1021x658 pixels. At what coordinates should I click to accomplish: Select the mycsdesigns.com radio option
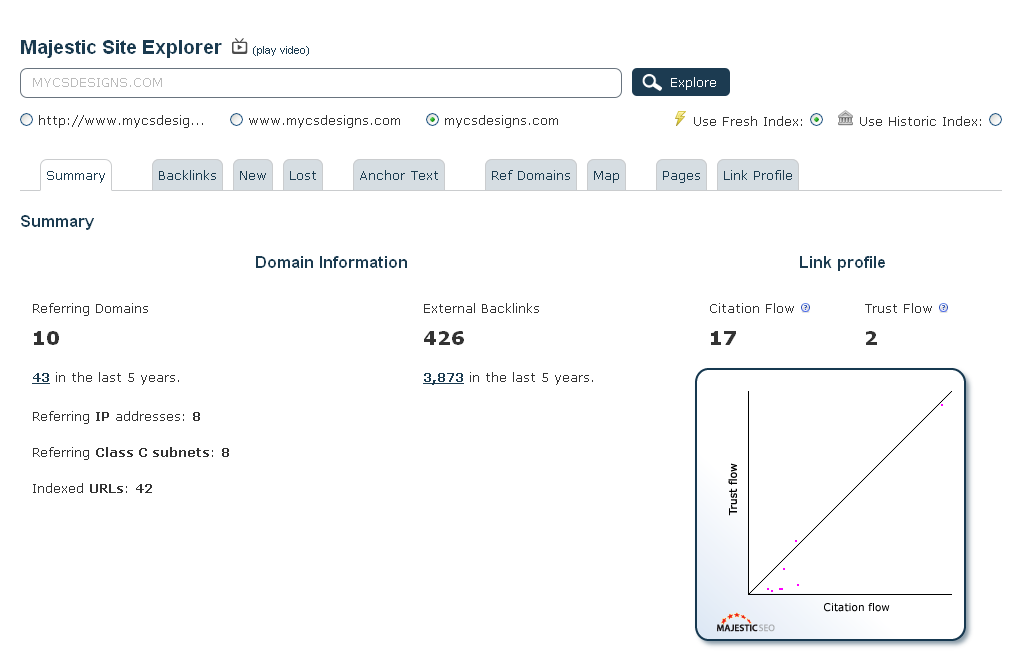(432, 120)
